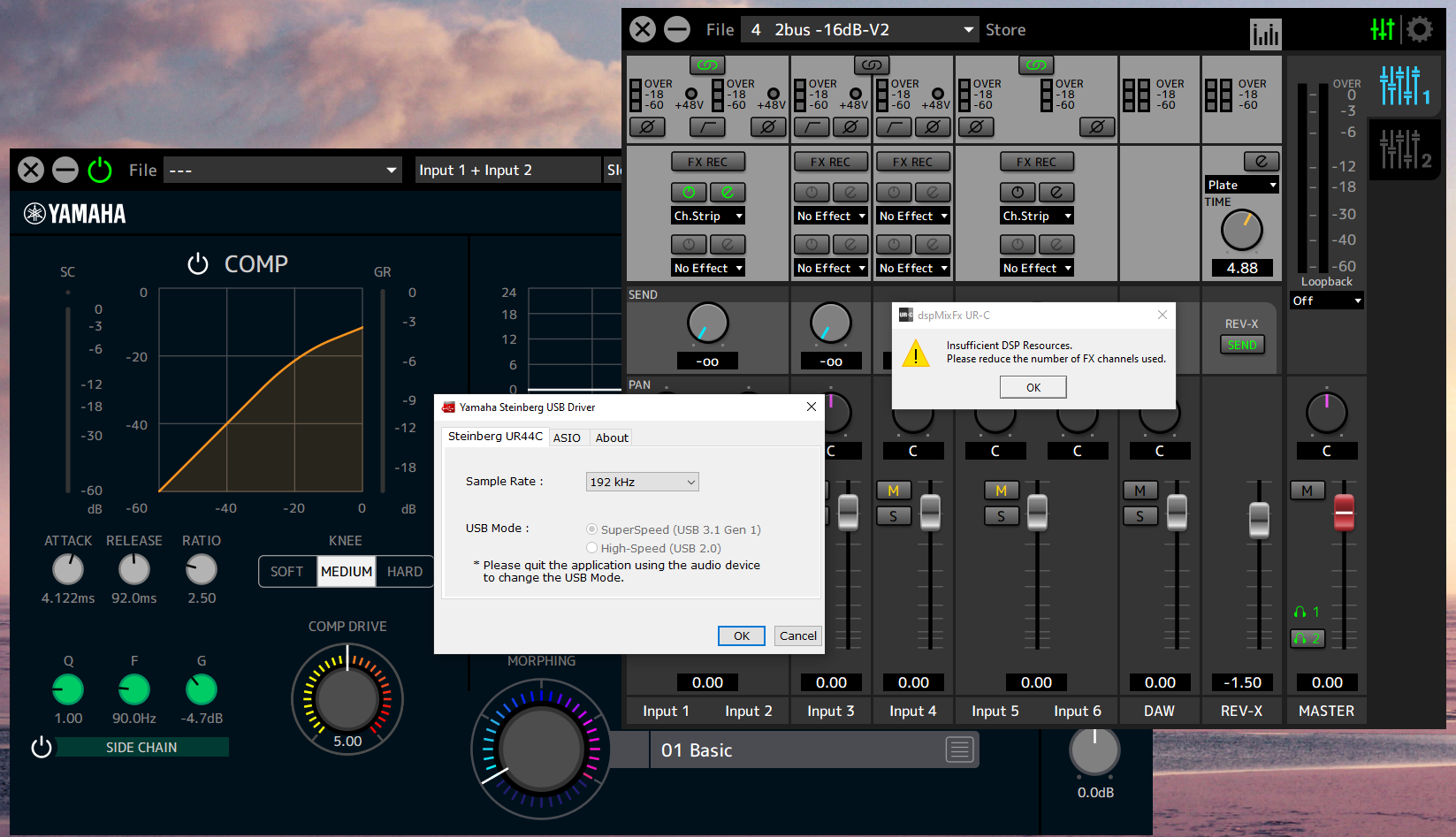Open the Loopback Off dropdown
Screen dimensions: 1456x837
(1327, 301)
